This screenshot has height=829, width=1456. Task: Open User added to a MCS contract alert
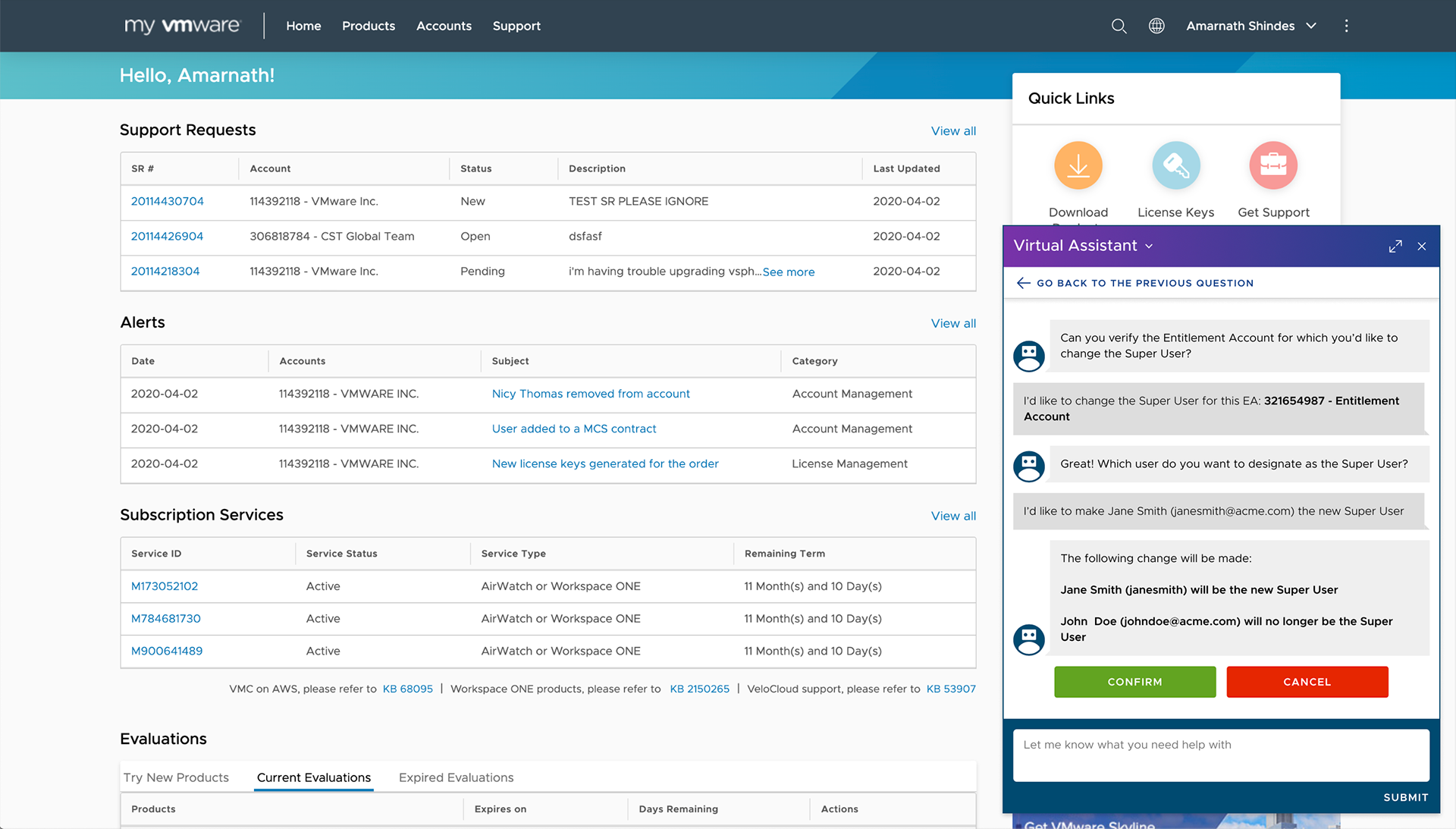[574, 429]
